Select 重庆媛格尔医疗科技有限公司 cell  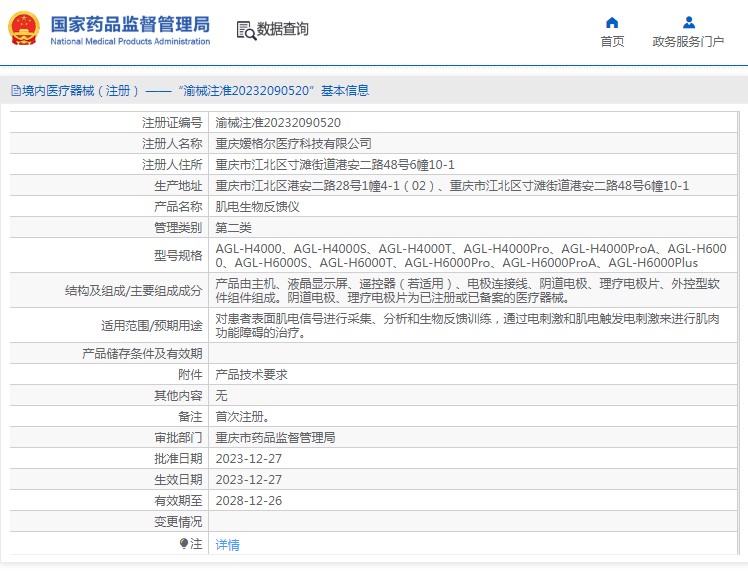(x=293, y=144)
